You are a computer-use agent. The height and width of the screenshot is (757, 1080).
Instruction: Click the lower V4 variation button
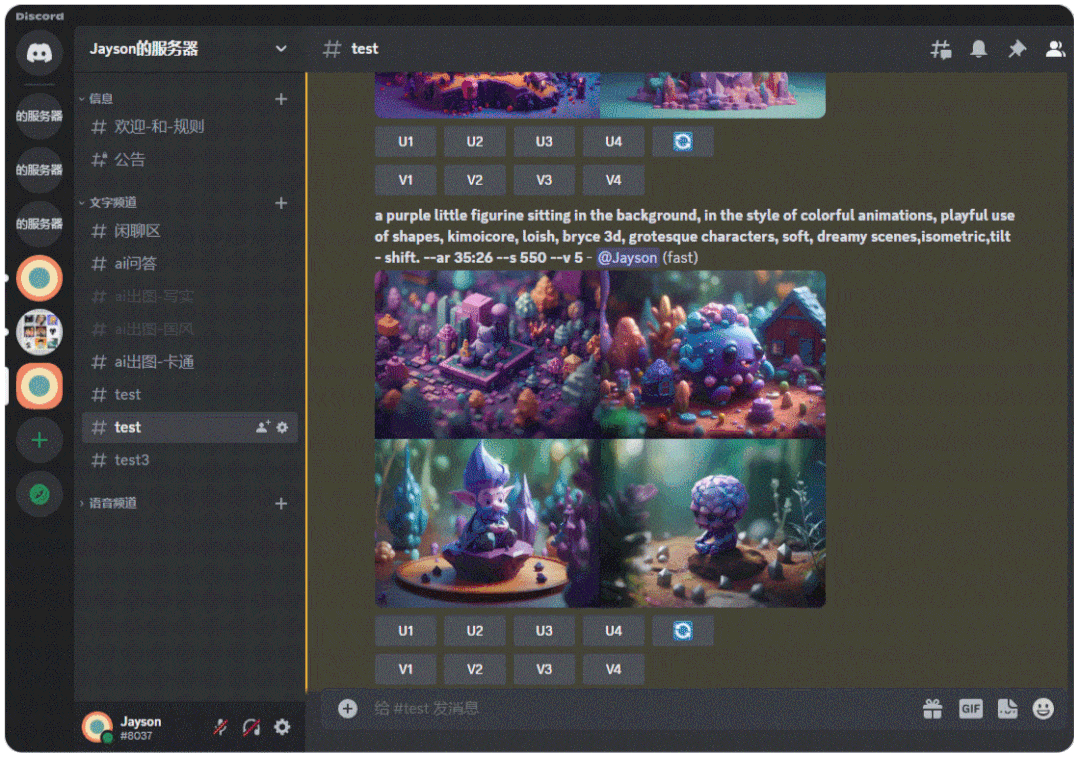(x=613, y=670)
